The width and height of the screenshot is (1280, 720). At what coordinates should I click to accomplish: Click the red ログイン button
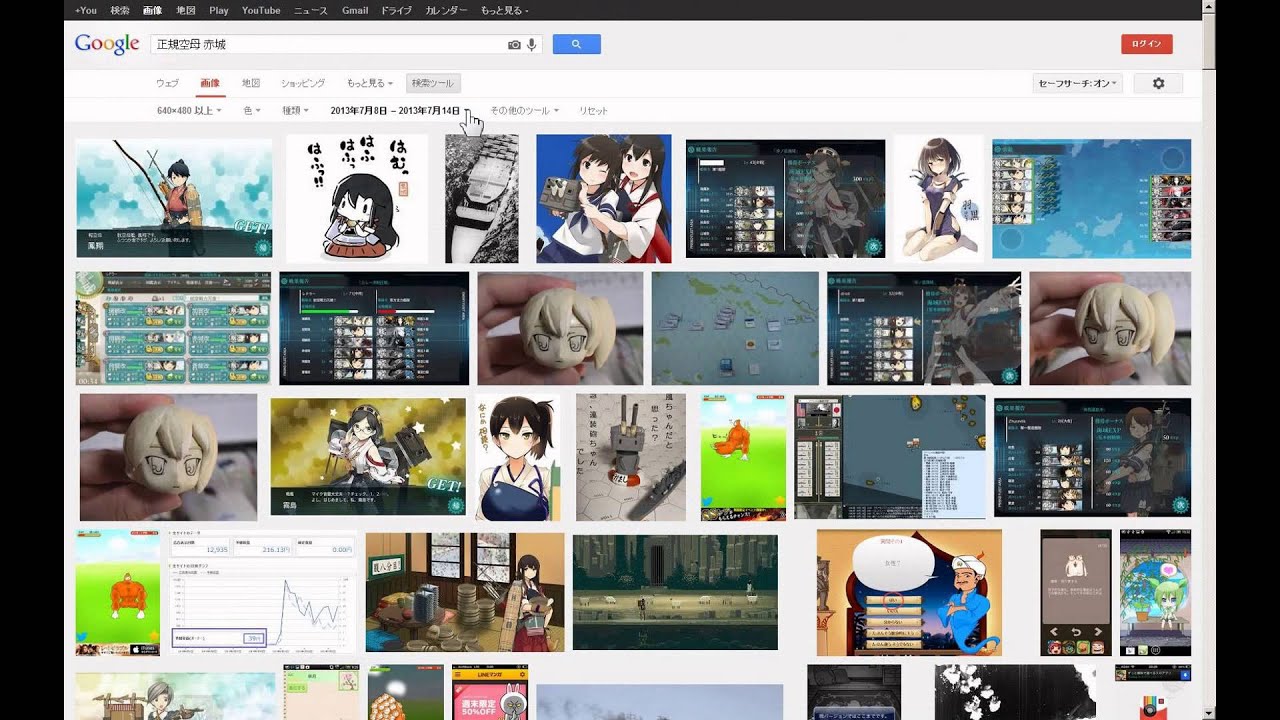[x=1147, y=44]
